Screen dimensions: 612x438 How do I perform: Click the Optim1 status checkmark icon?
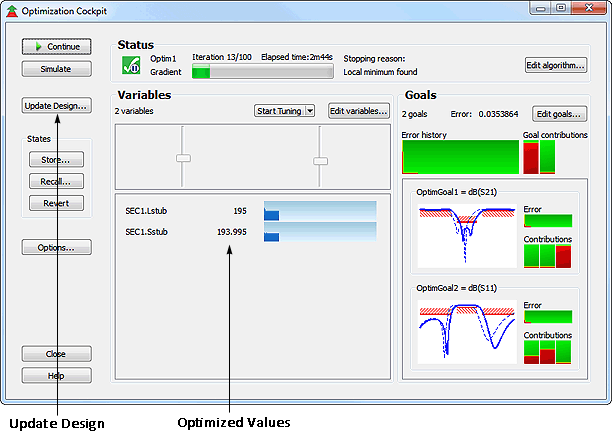(130, 65)
